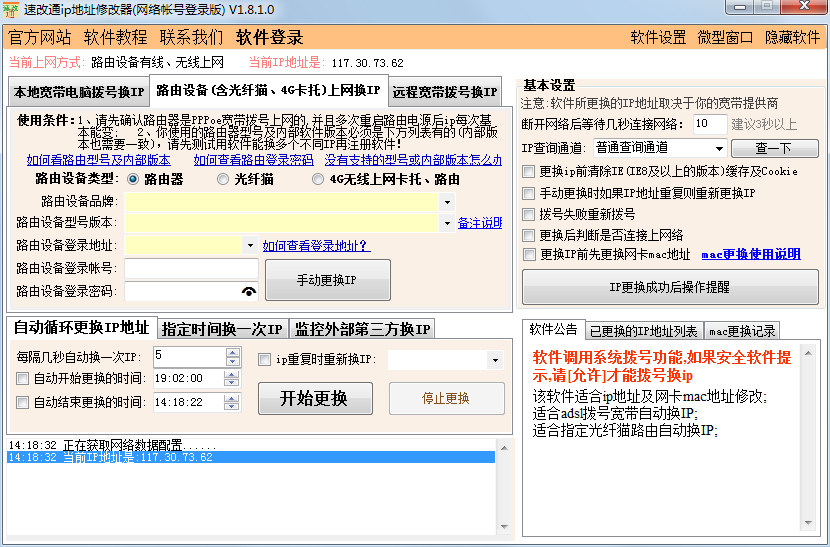Enable 自动开始更换的时间 checkbox
Image resolution: width=830 pixels, height=547 pixels.
click(x=23, y=379)
